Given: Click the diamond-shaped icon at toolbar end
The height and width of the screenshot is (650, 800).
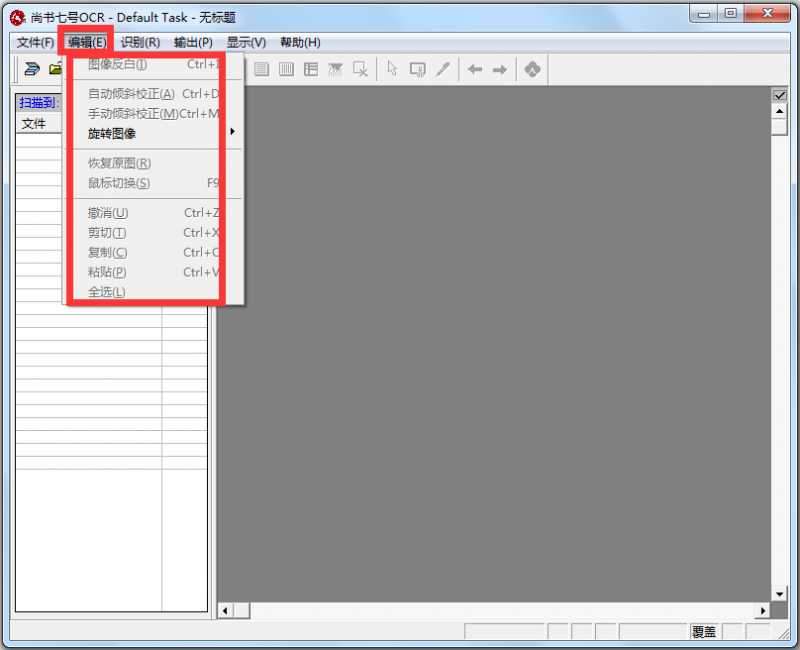Looking at the screenshot, I should [x=532, y=69].
